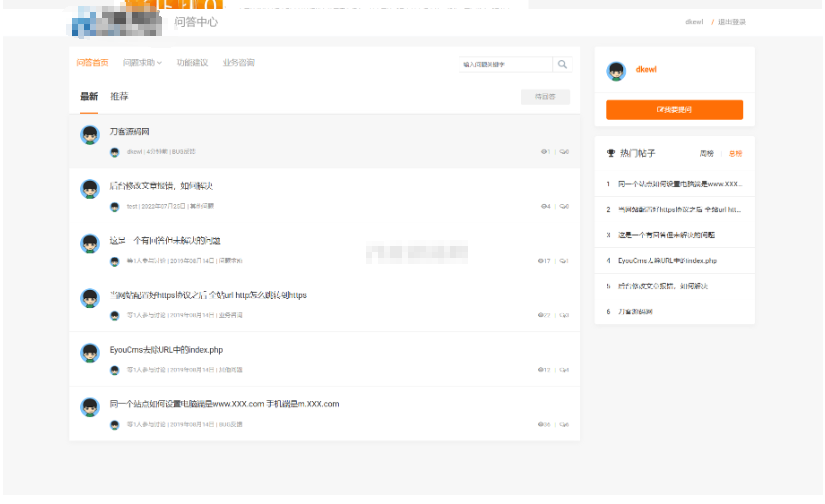Open the https protocol redirect question in main list
Image resolution: width=825 pixels, height=504 pixels.
pos(208,295)
